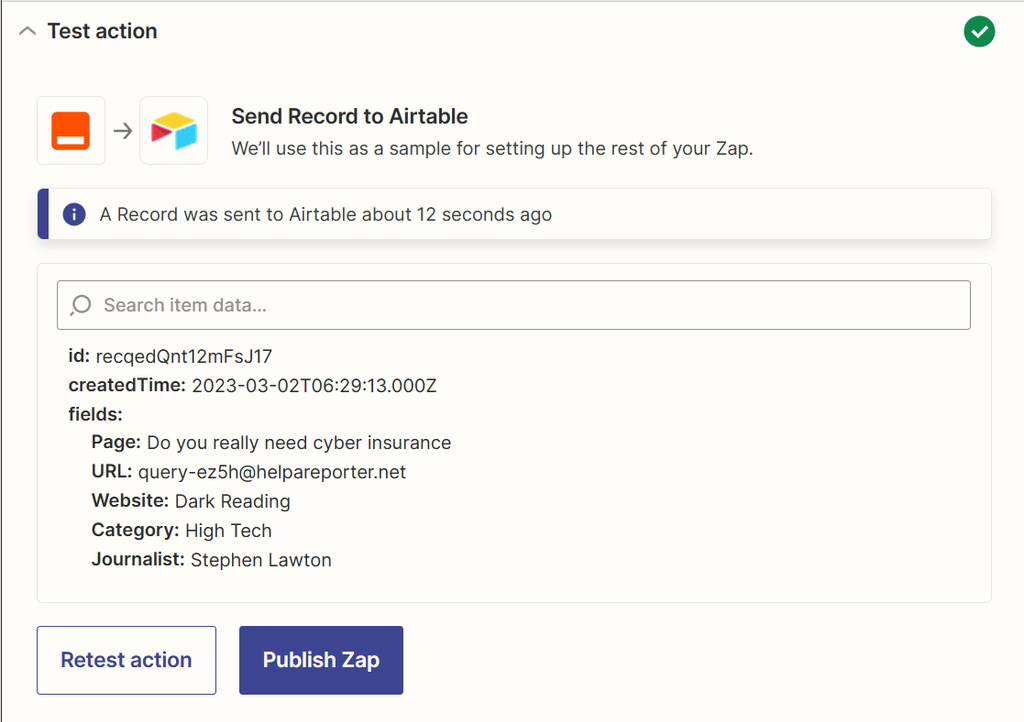1024x722 pixels.
Task: Click the arrow between app icons
Action: 122,130
